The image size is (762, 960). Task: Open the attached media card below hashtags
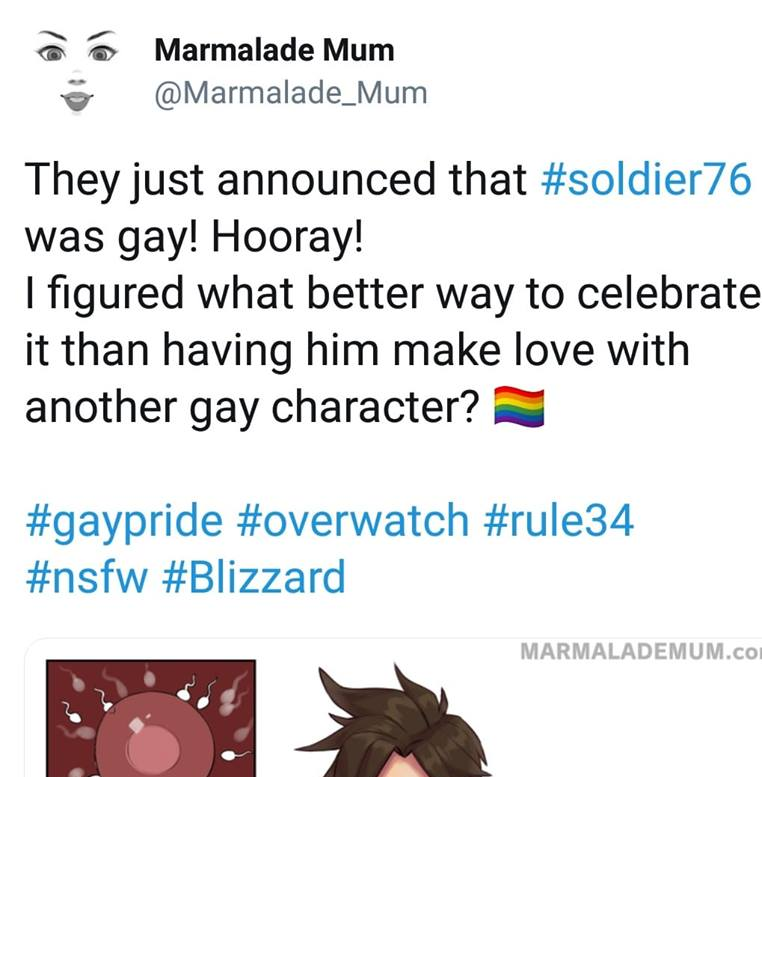[x=393, y=708]
